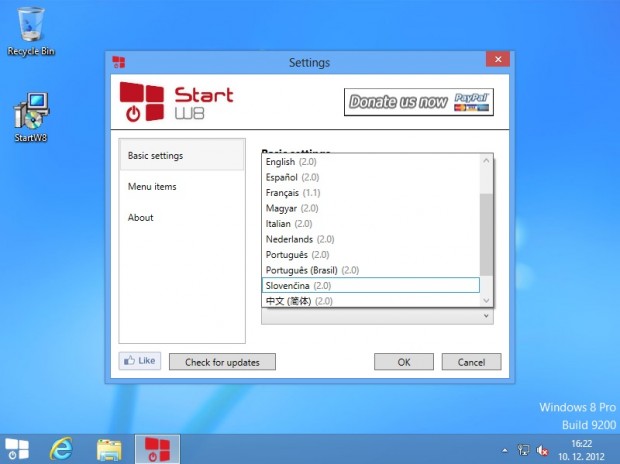Viewport: 620px width, 464px height.
Task: Choose Nederlands (2.0) language
Action: pos(371,239)
